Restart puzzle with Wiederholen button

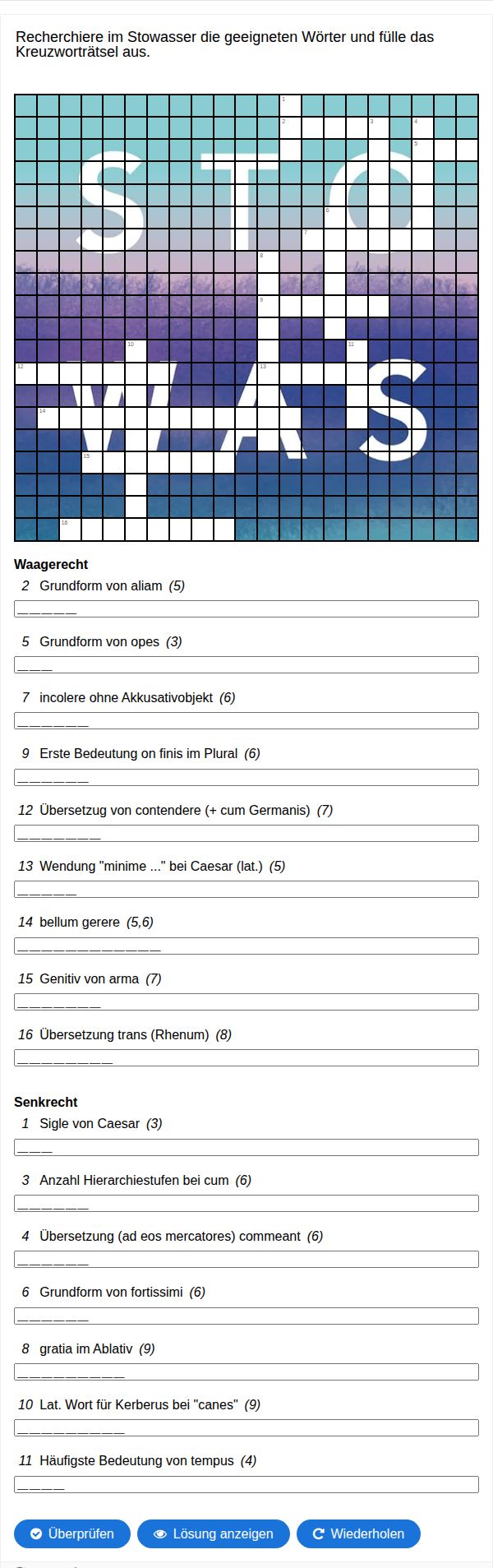tap(358, 1533)
